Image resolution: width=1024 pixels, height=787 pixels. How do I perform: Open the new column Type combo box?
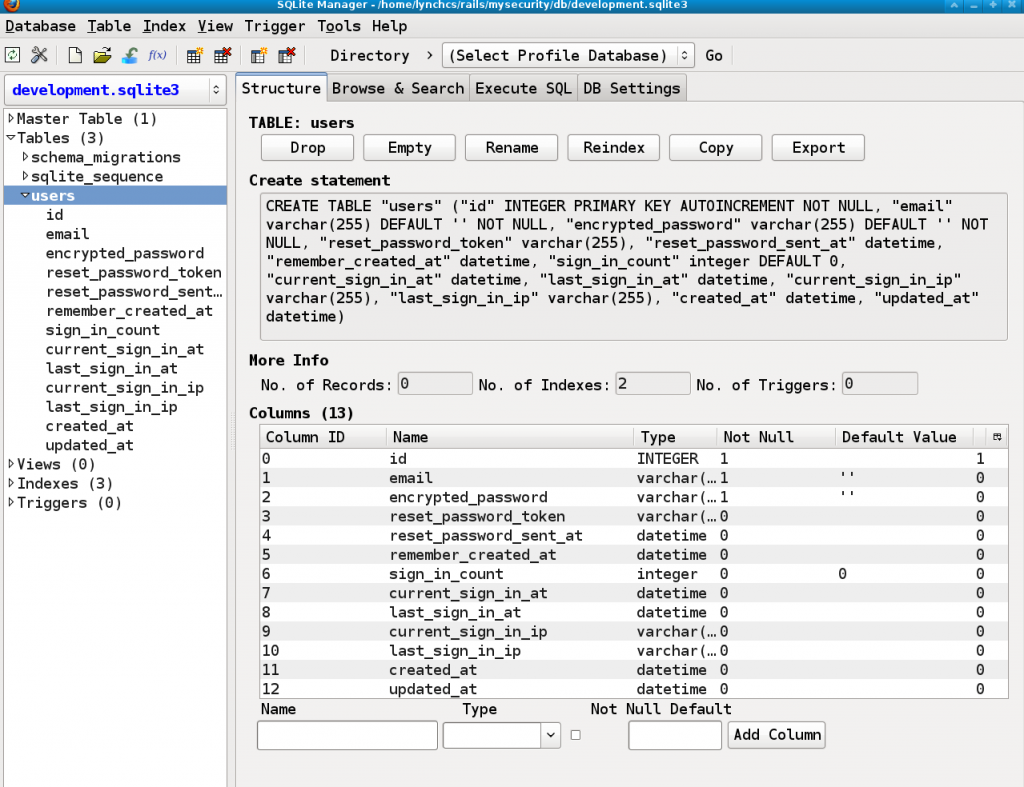click(501, 735)
